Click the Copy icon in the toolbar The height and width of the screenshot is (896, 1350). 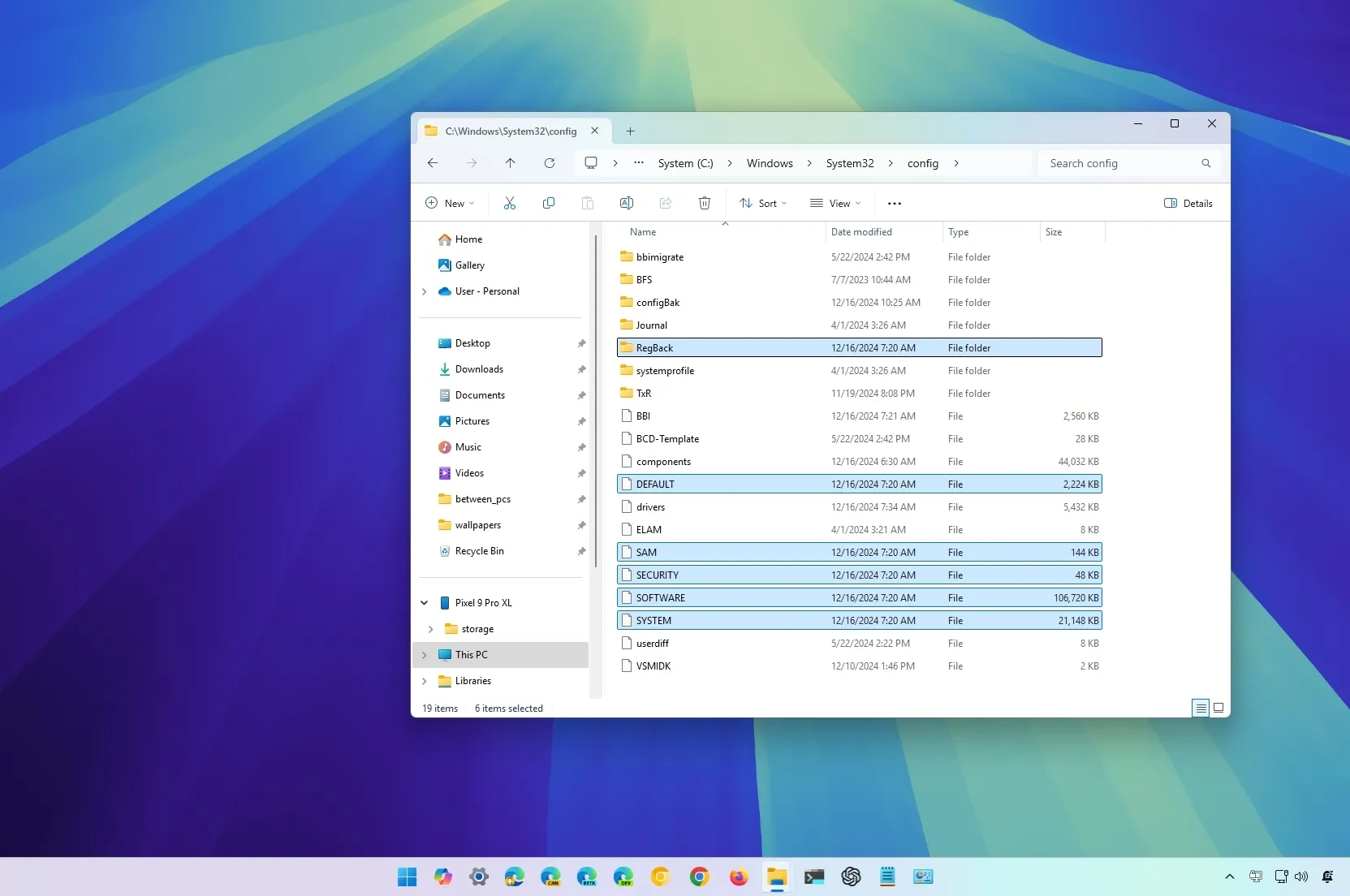(x=549, y=203)
